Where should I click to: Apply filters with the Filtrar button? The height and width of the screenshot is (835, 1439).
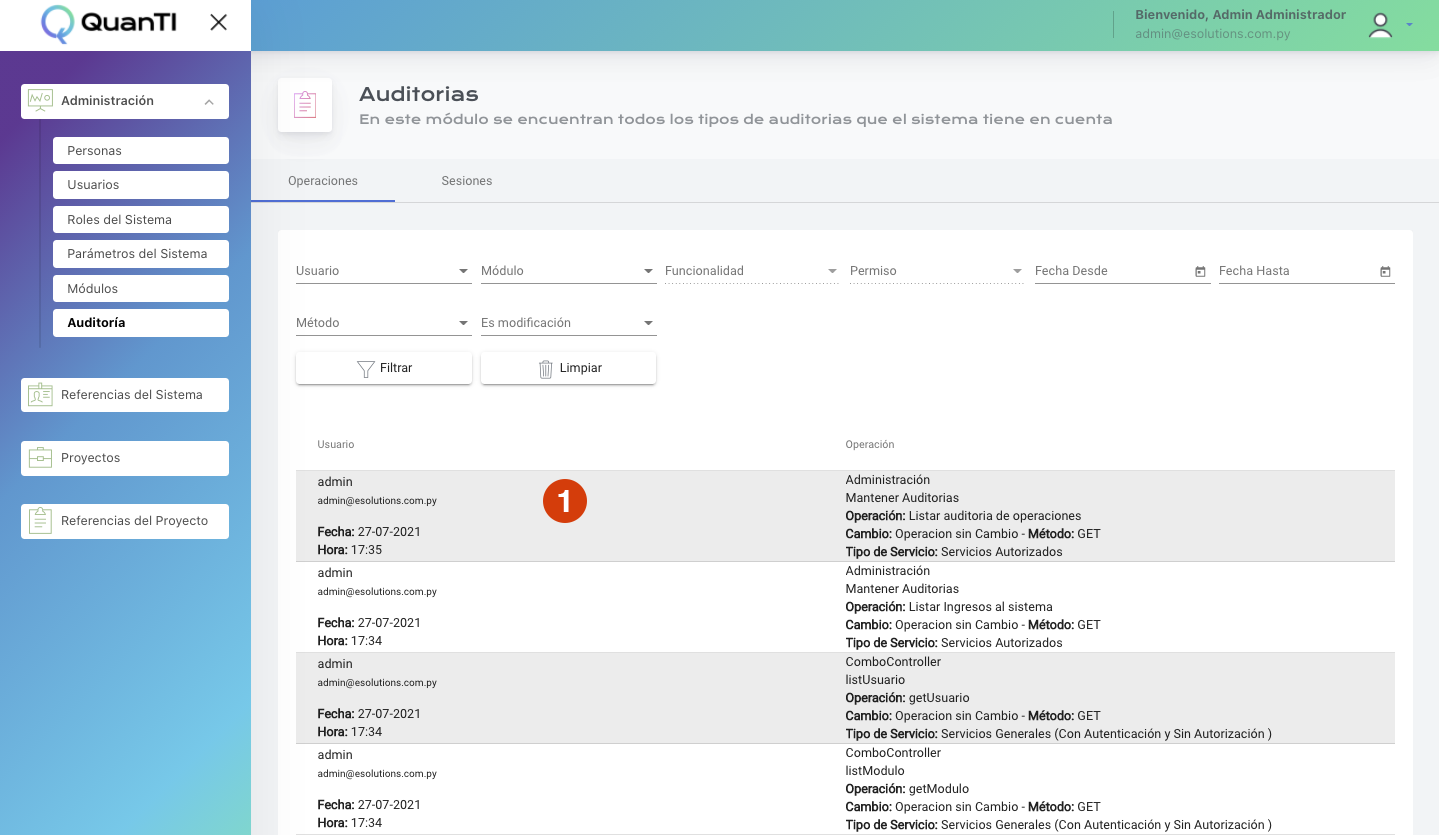click(384, 368)
